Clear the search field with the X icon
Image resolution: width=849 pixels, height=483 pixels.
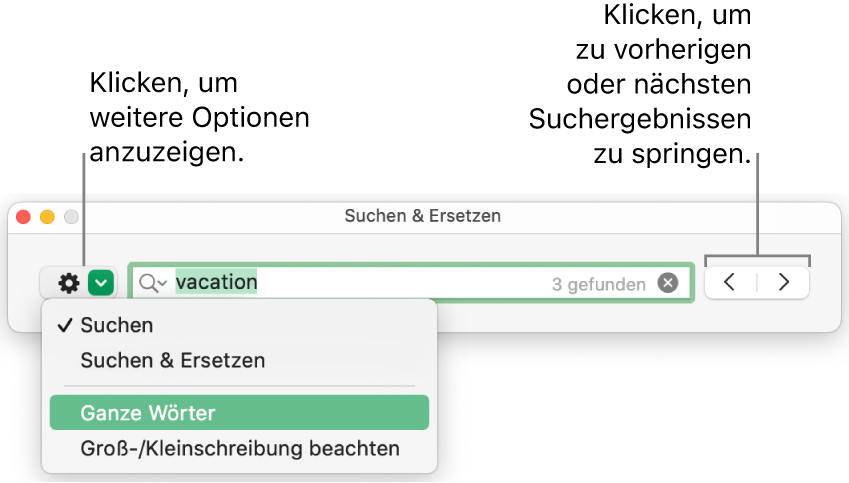click(x=667, y=283)
